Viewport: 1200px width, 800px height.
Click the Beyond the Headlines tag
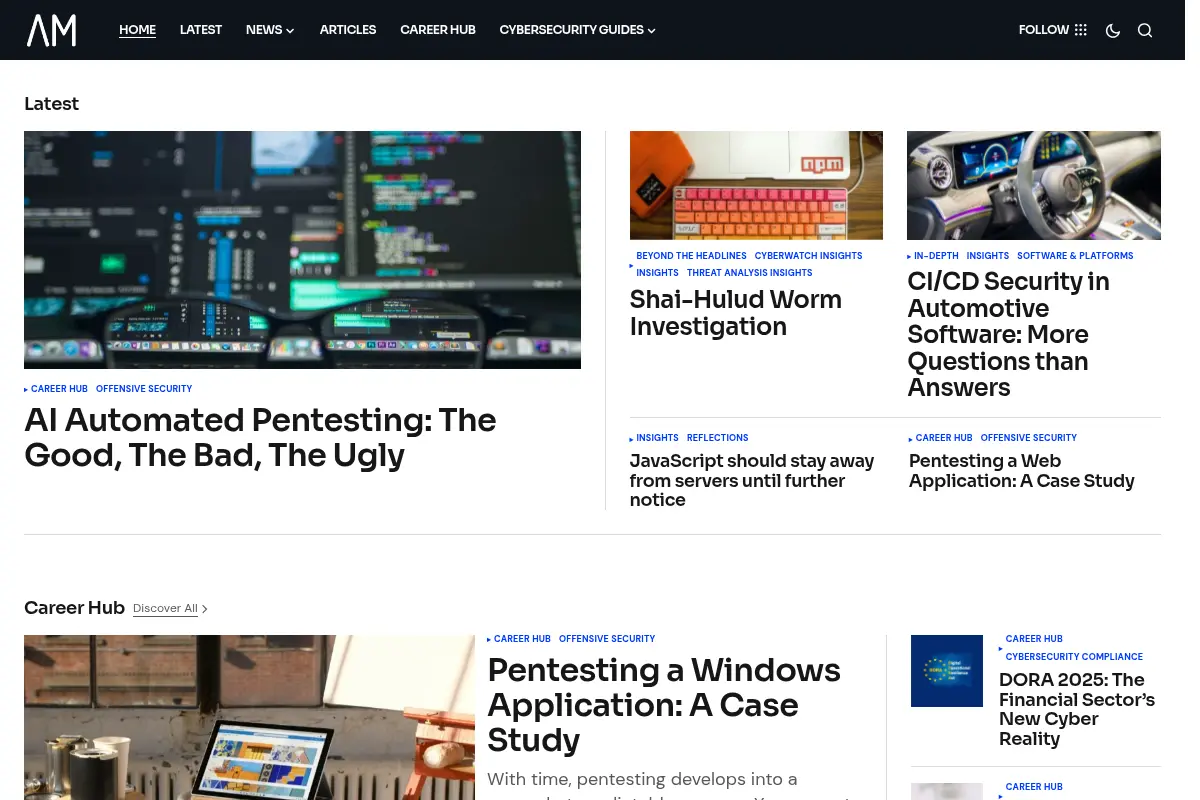pos(691,256)
